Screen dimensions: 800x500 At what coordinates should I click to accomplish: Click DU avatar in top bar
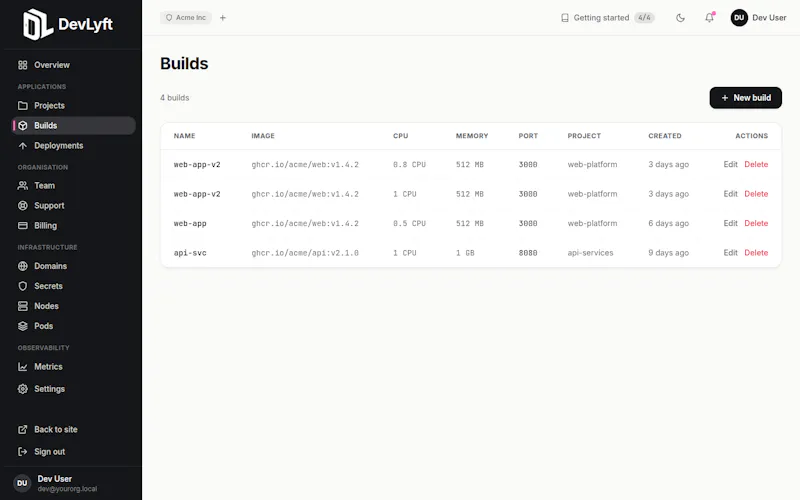739,18
